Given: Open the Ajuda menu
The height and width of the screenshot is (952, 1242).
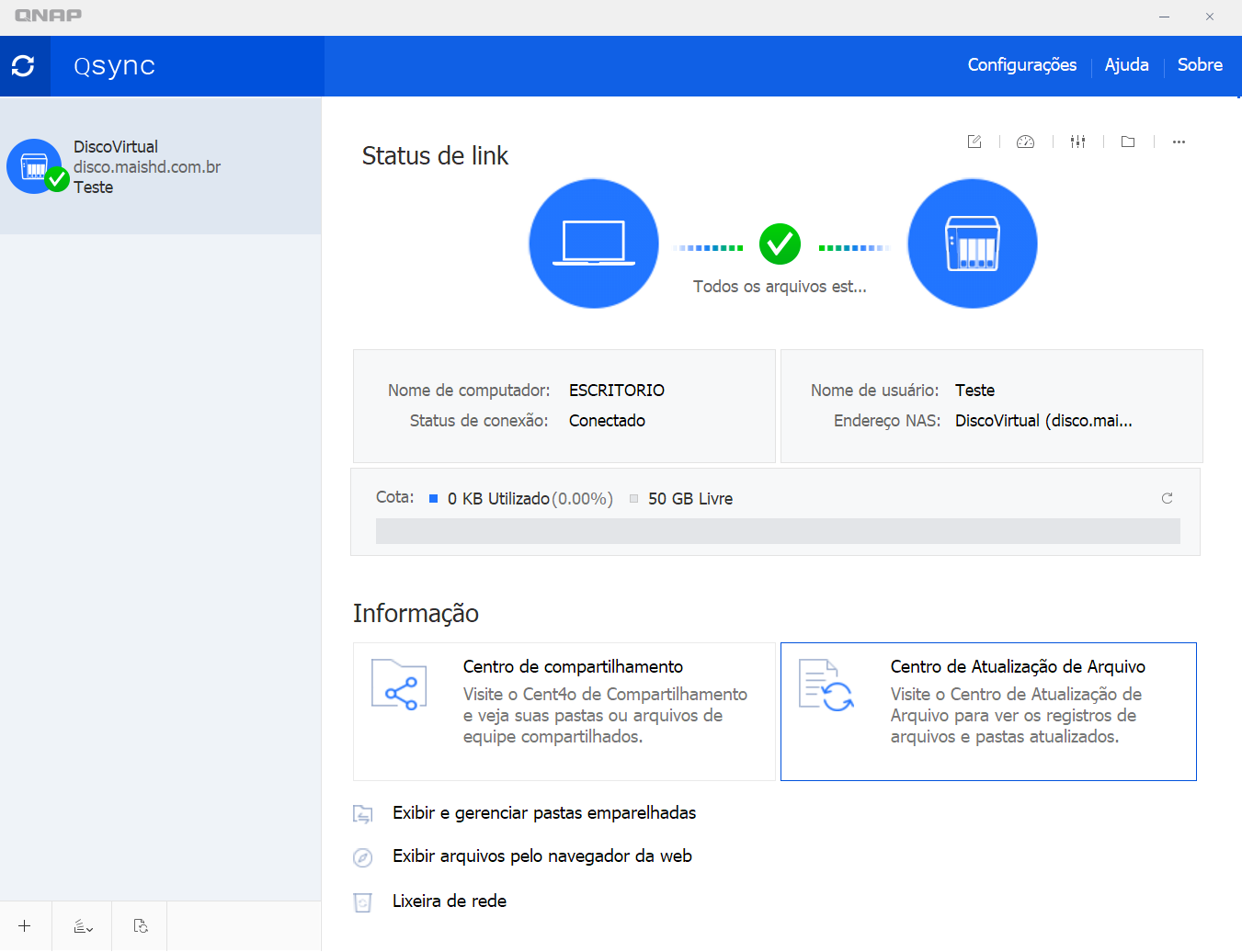Looking at the screenshot, I should click(x=1126, y=64).
